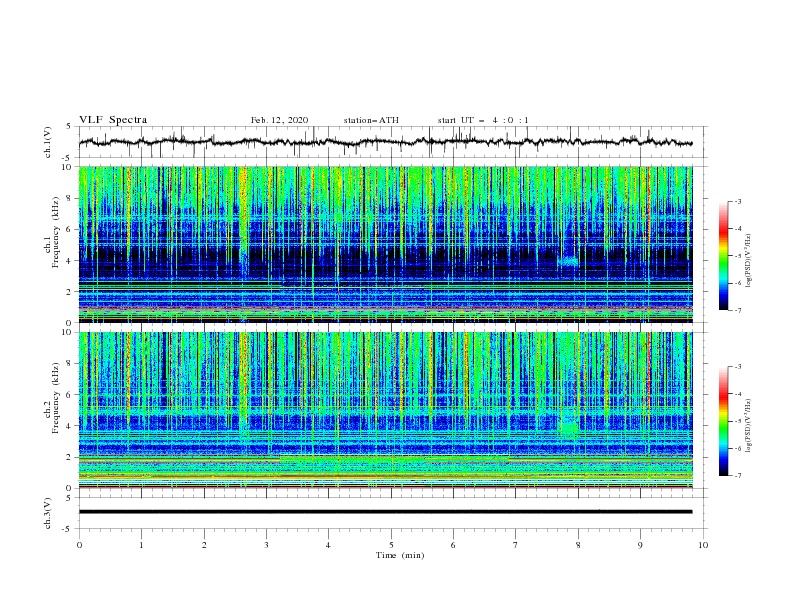Click the "-3" label on ch.1 colorbar
This screenshot has width=792, height=612.
tap(736, 201)
